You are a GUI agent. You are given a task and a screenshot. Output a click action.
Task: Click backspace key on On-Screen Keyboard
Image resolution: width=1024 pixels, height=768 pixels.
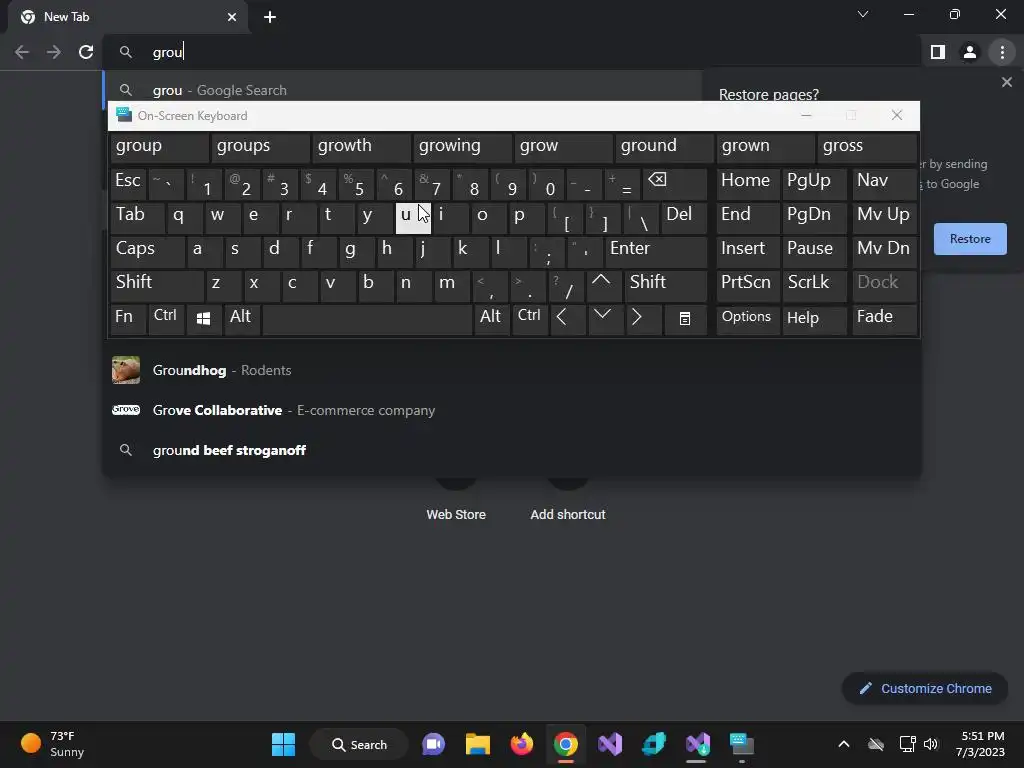click(675, 184)
